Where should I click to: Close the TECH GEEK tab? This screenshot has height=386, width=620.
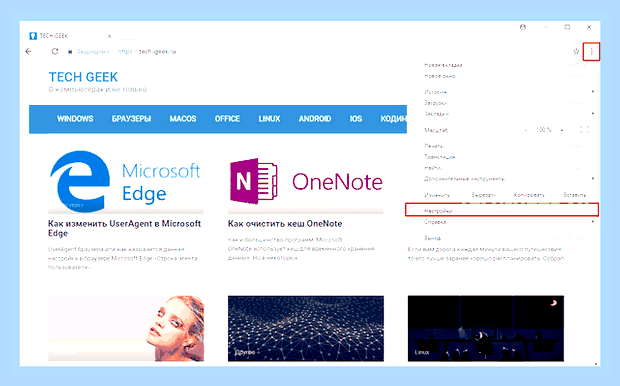click(x=110, y=36)
